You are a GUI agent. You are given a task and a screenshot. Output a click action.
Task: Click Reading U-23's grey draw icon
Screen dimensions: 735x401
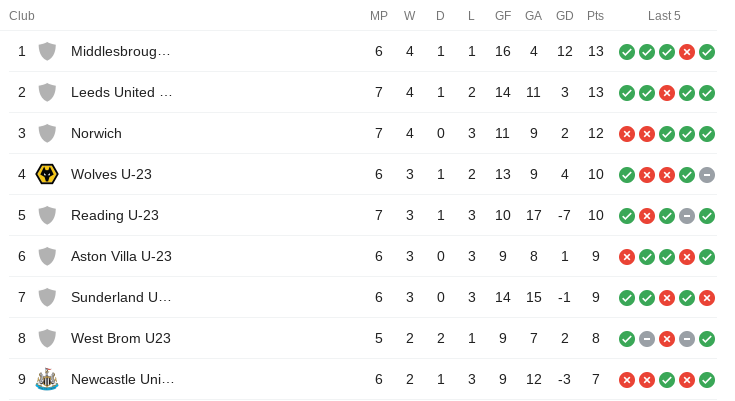click(687, 216)
